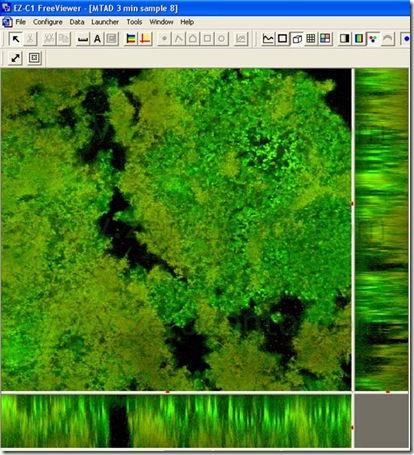Click the right-side YZ cross-section panel
414x455 pixels.
tap(382, 229)
